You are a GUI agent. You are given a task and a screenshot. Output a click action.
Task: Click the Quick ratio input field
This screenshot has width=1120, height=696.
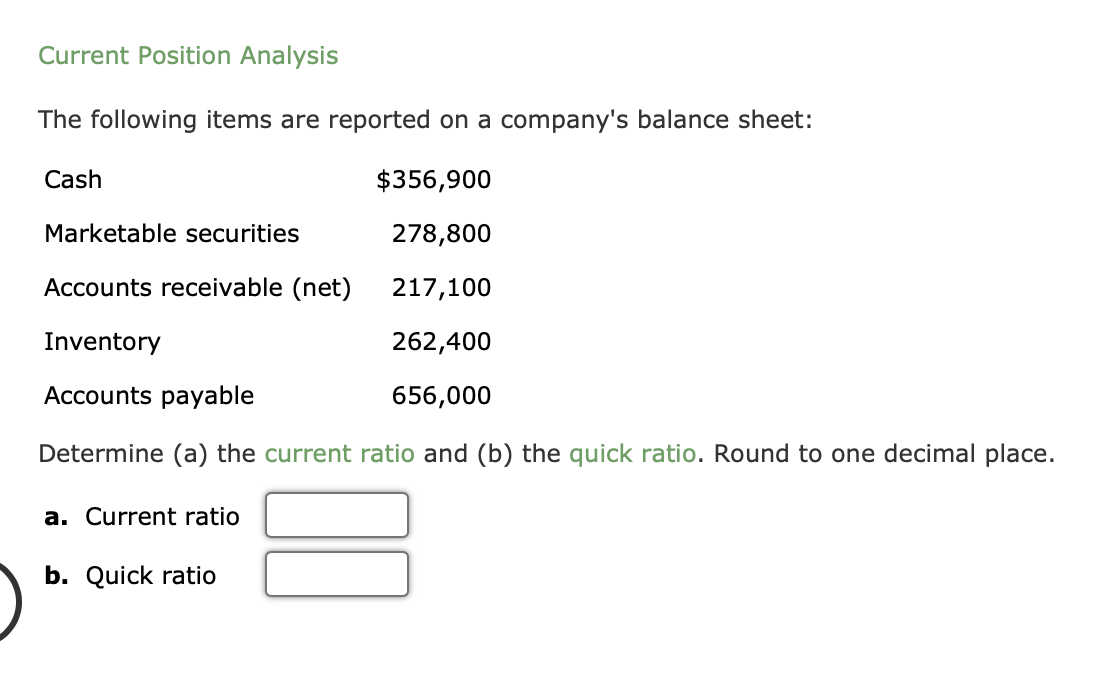pos(336,573)
